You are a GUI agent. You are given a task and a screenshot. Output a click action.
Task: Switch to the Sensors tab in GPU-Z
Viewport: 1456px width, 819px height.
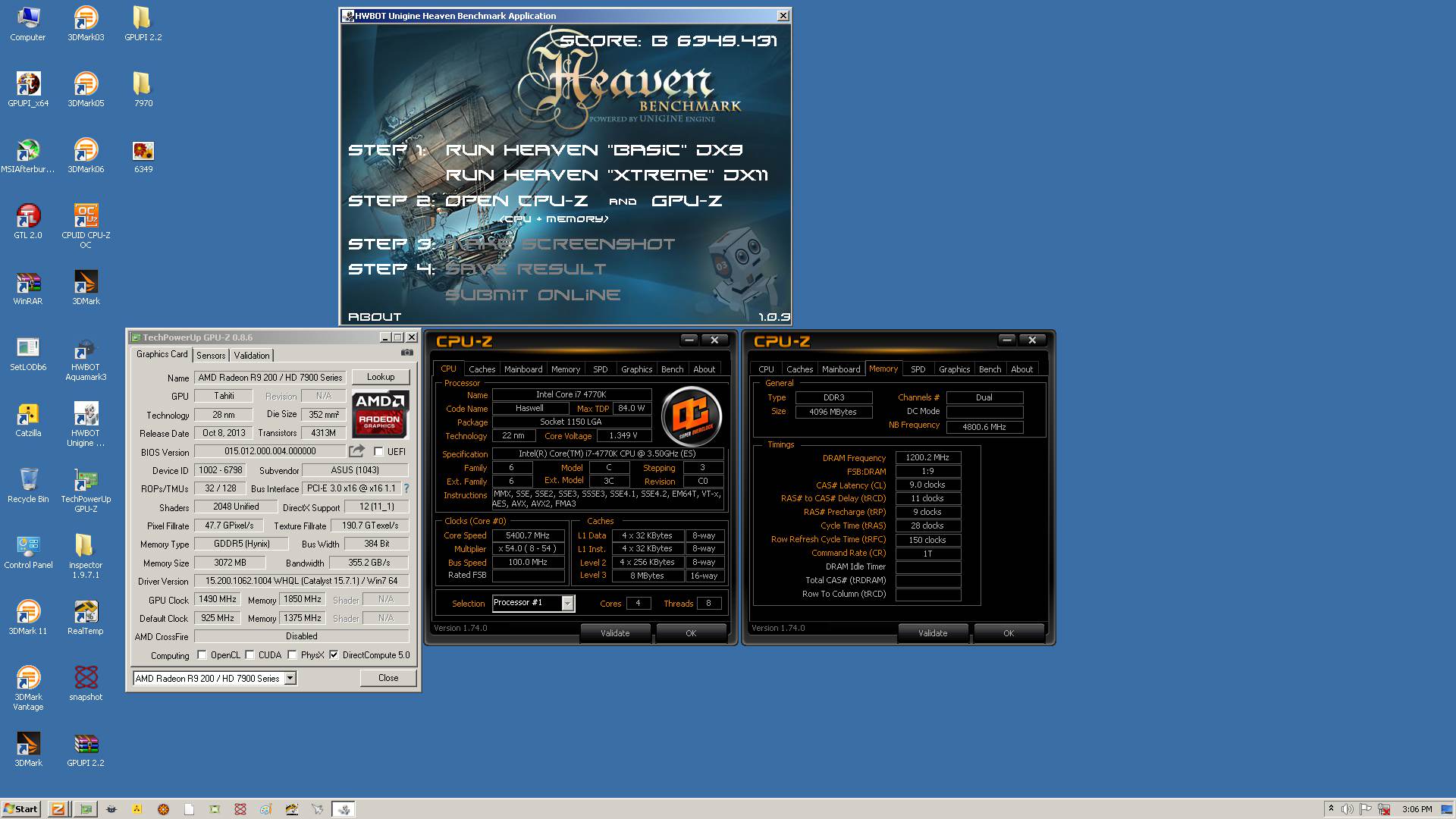(211, 356)
